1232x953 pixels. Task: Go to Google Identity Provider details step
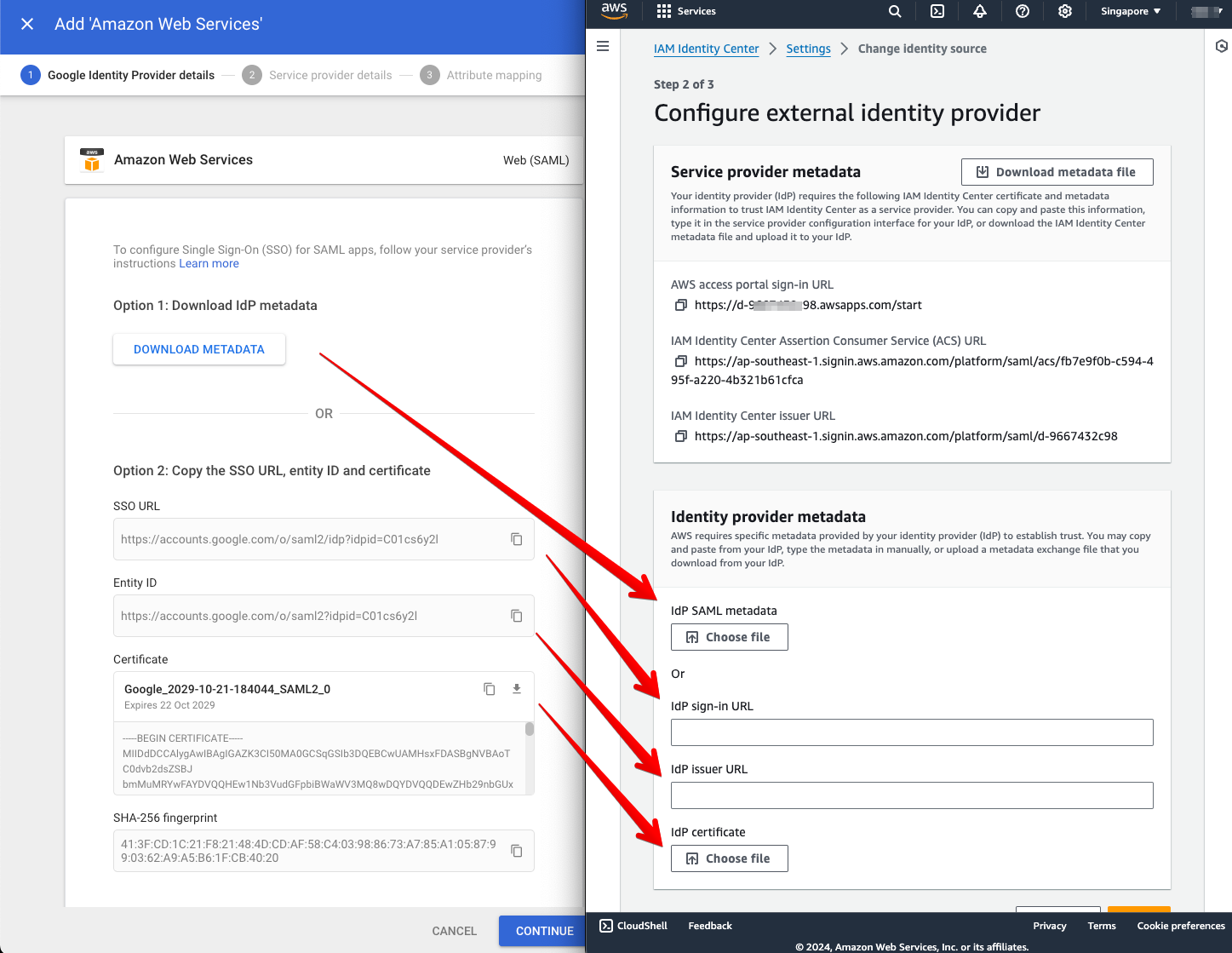tap(117, 75)
